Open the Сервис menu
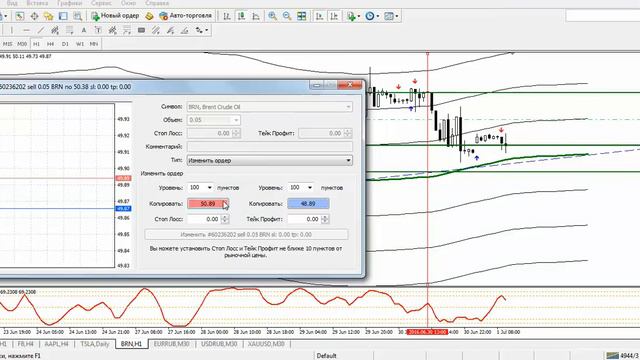The image size is (640, 360). pyautogui.click(x=101, y=3)
